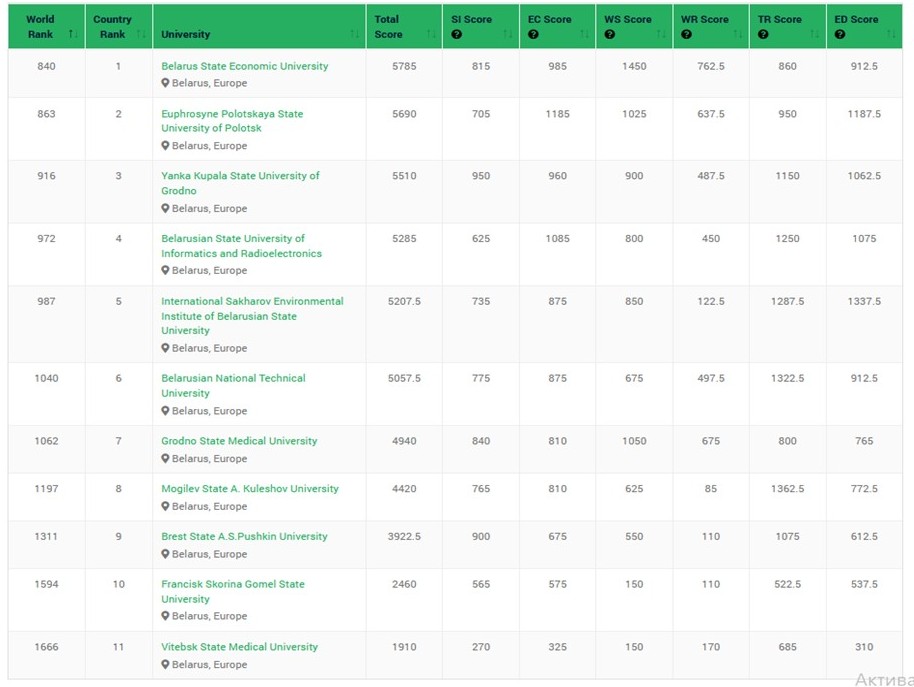Click location pin under Brest State A.S.Pushkin University

click(166, 554)
